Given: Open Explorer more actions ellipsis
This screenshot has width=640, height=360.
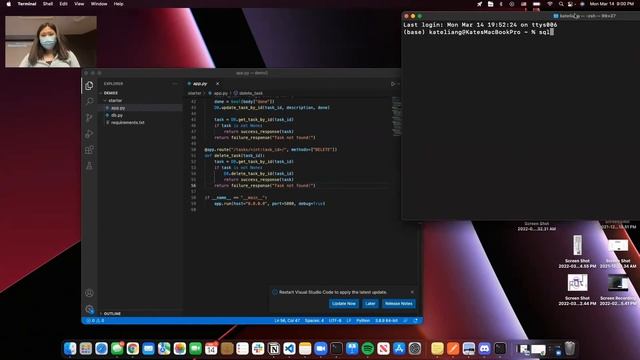Looking at the screenshot, I should [175, 84].
